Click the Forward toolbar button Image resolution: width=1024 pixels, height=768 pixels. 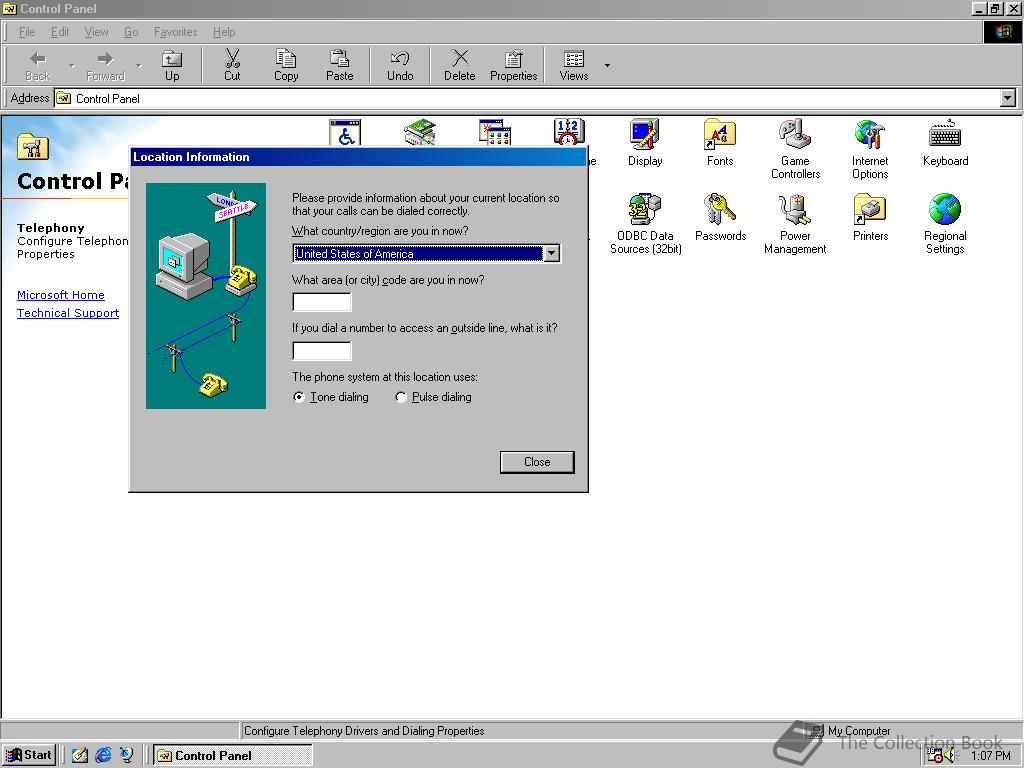point(105,66)
